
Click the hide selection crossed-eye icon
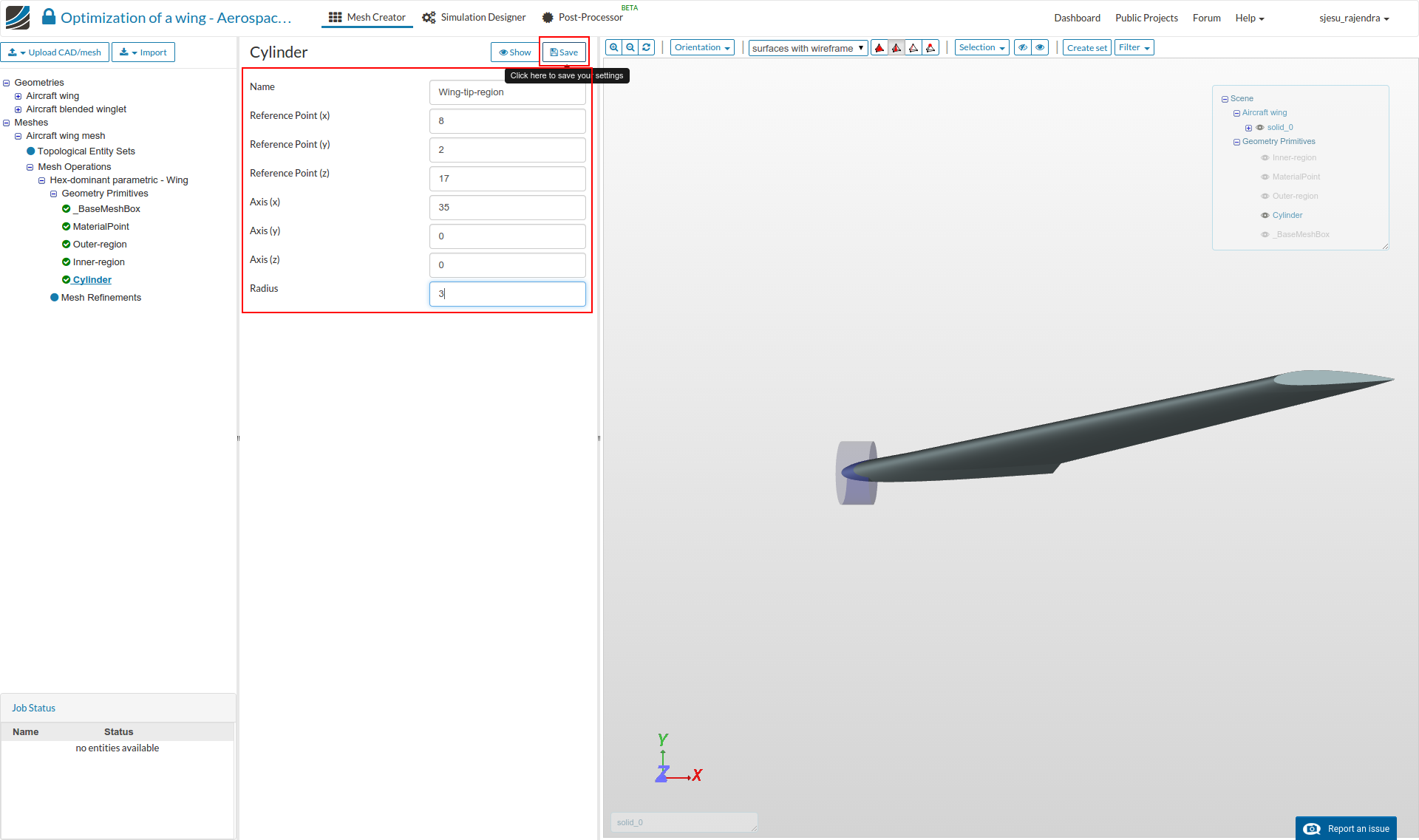coord(1023,48)
